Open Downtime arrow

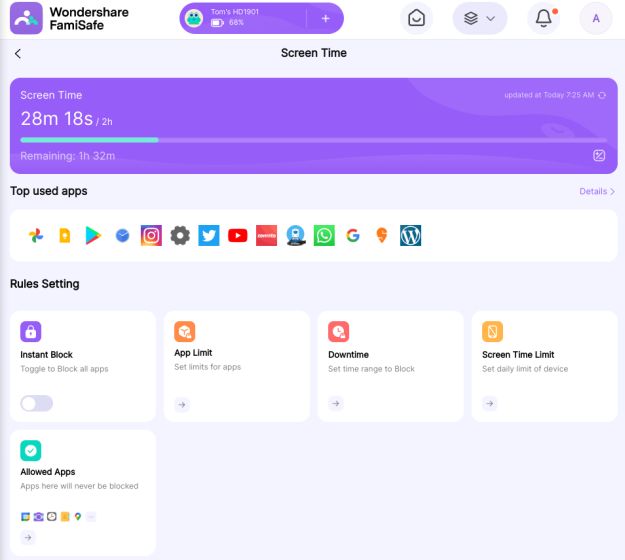click(336, 403)
